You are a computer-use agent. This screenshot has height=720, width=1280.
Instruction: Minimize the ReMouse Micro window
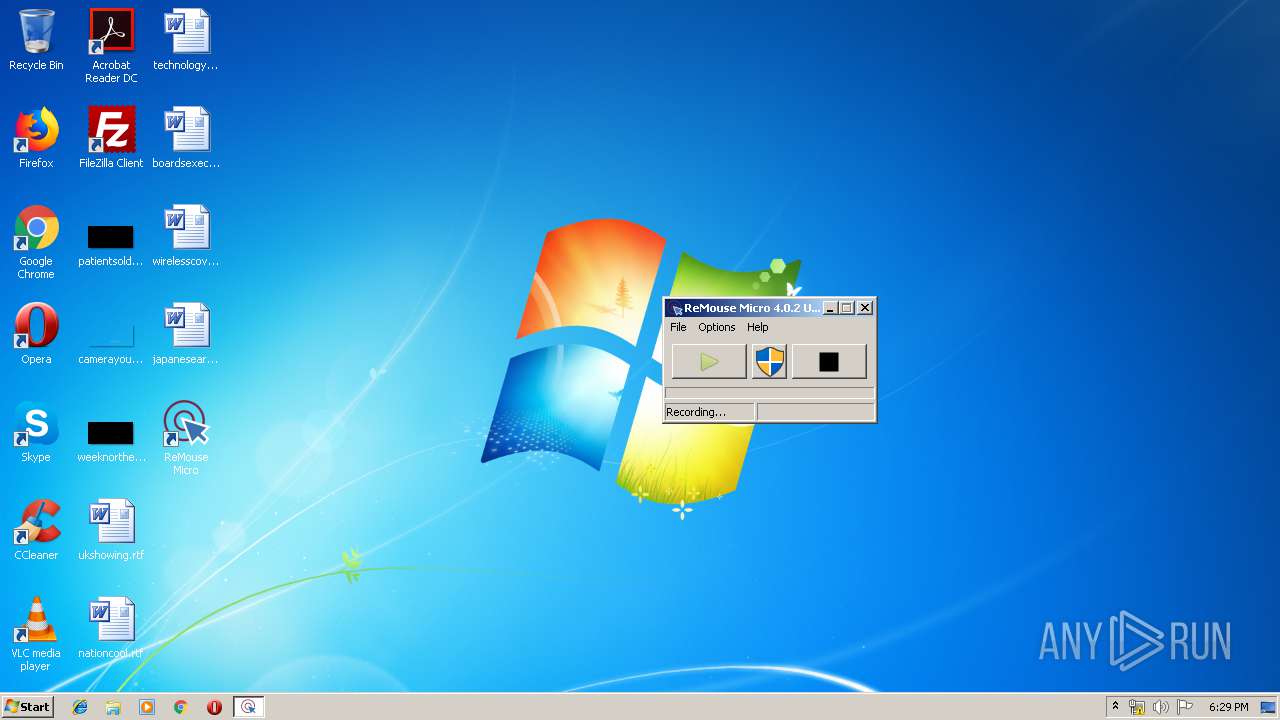[x=830, y=308]
